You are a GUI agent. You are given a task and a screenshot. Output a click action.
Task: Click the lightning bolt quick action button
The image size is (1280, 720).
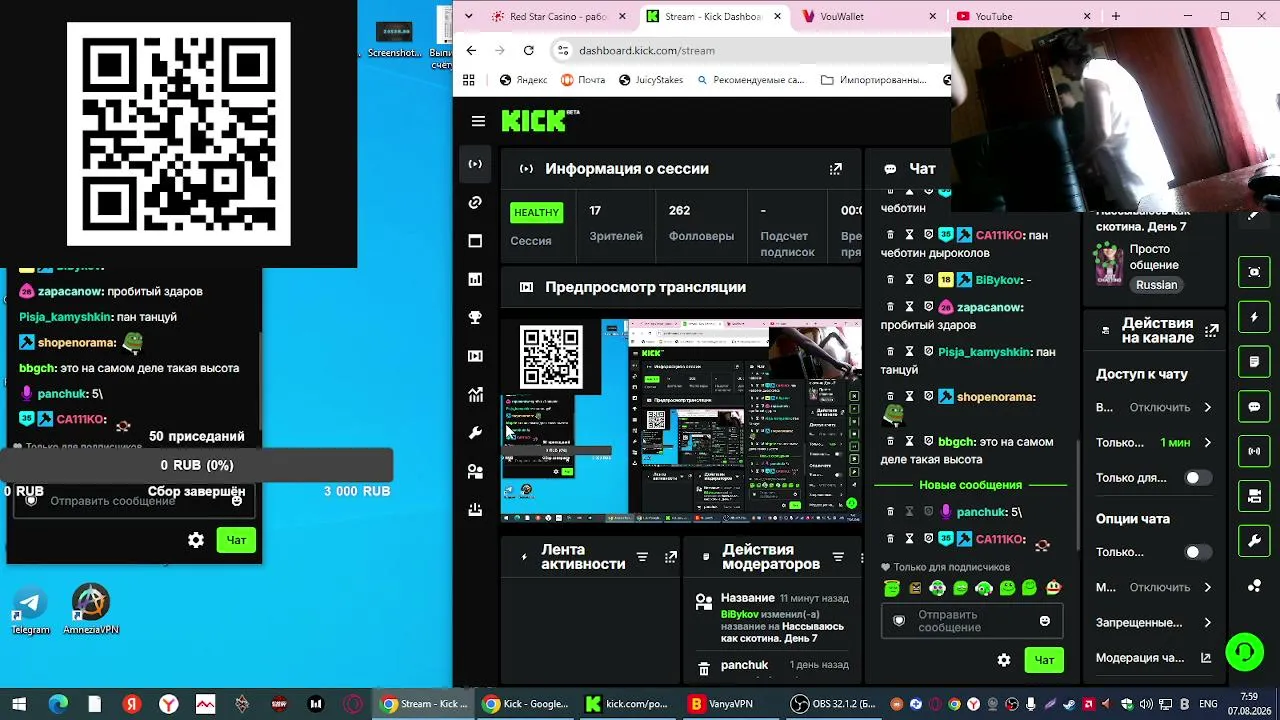point(1254,317)
